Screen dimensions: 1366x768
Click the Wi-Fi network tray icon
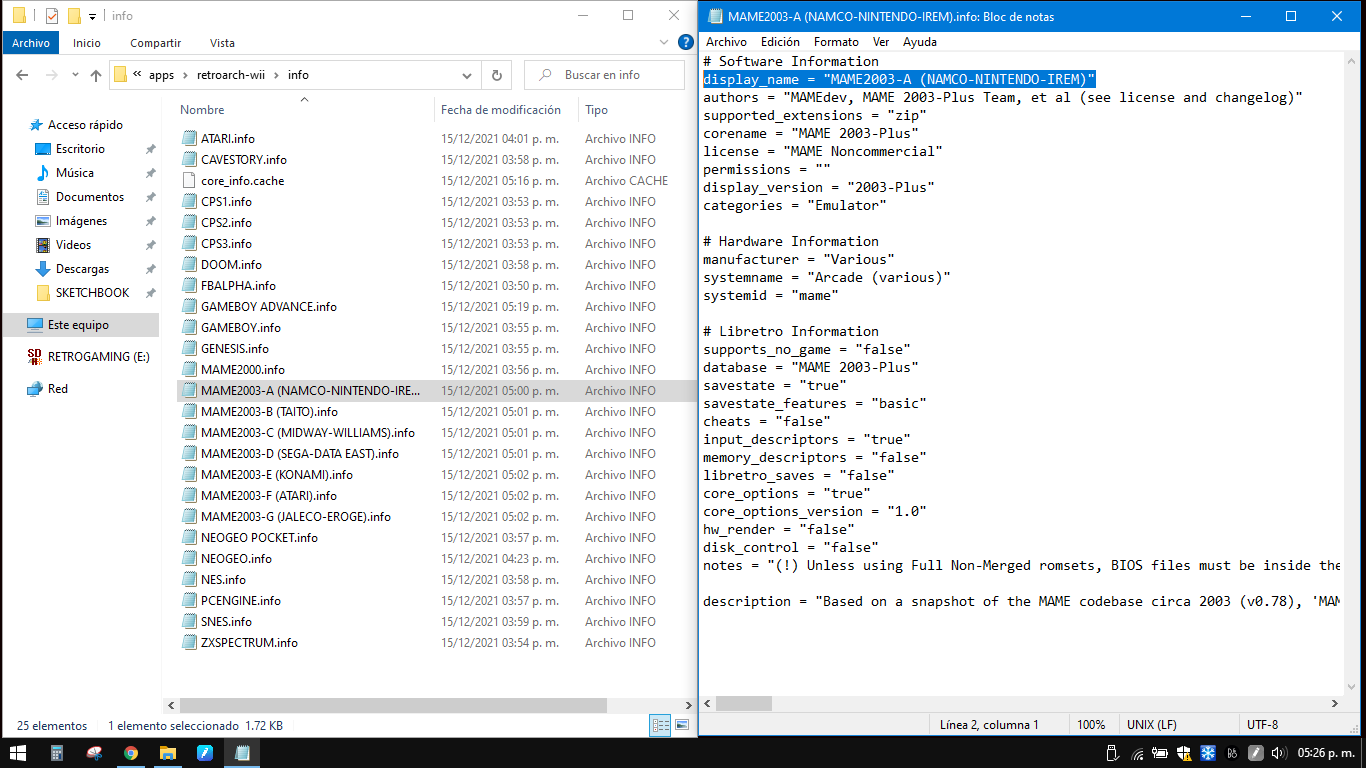click(x=1136, y=753)
